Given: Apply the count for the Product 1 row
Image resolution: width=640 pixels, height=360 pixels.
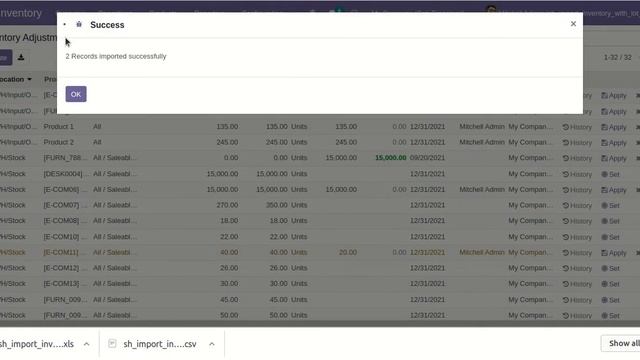Looking at the screenshot, I should point(614,127).
